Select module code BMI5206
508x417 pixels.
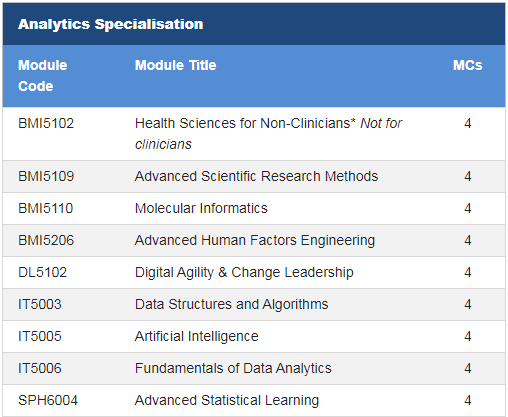pyautogui.click(x=46, y=240)
